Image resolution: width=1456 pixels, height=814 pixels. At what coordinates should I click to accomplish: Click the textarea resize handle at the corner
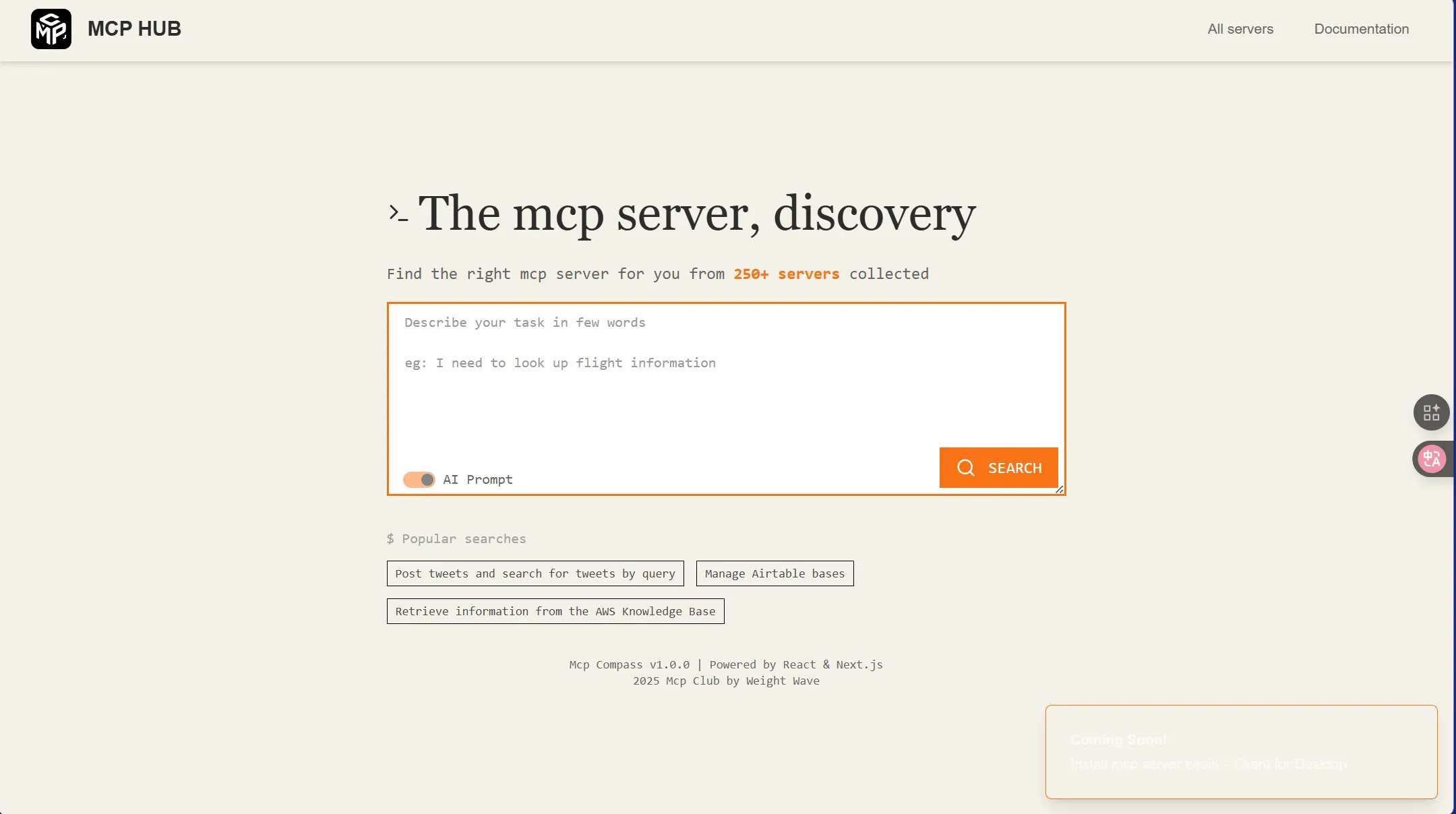pos(1059,490)
